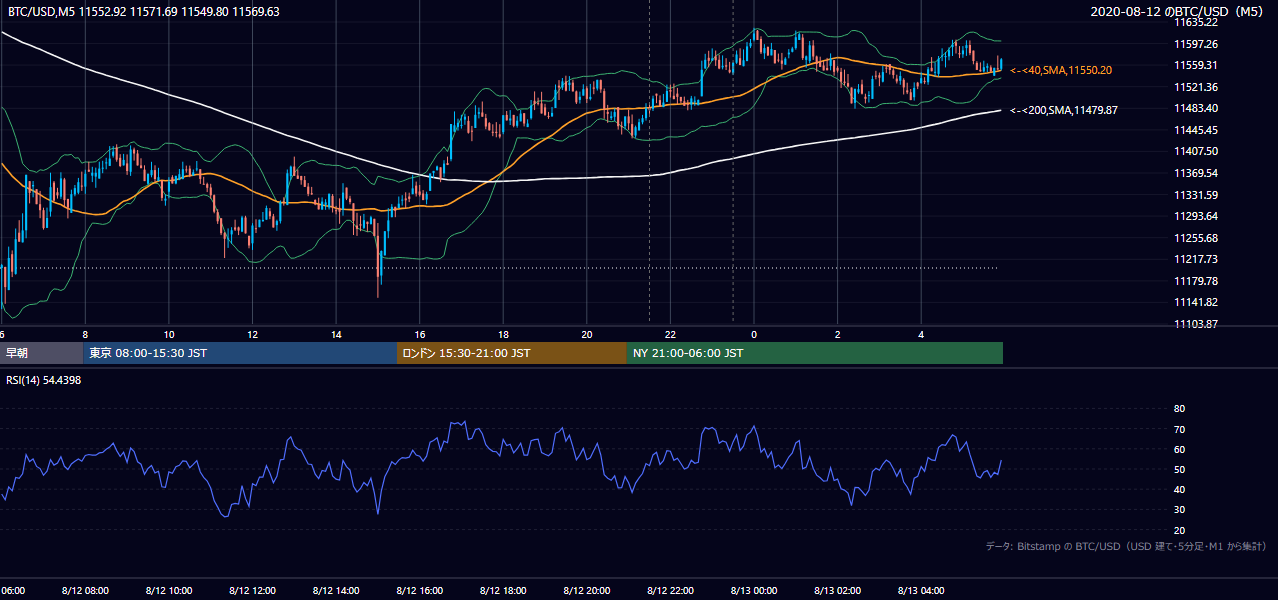The width and height of the screenshot is (1278, 600).
Task: Click the RSI scale value 50
Action: pyautogui.click(x=1179, y=469)
